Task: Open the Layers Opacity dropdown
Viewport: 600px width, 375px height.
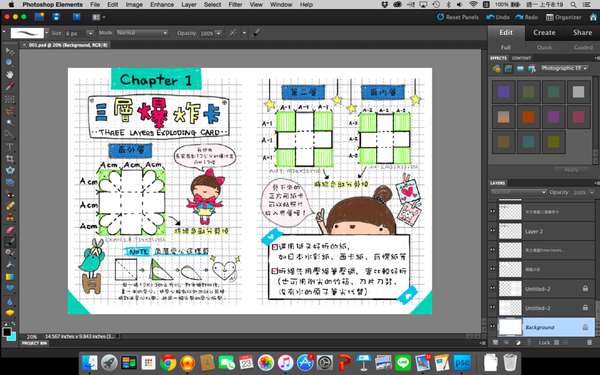Action: click(592, 192)
